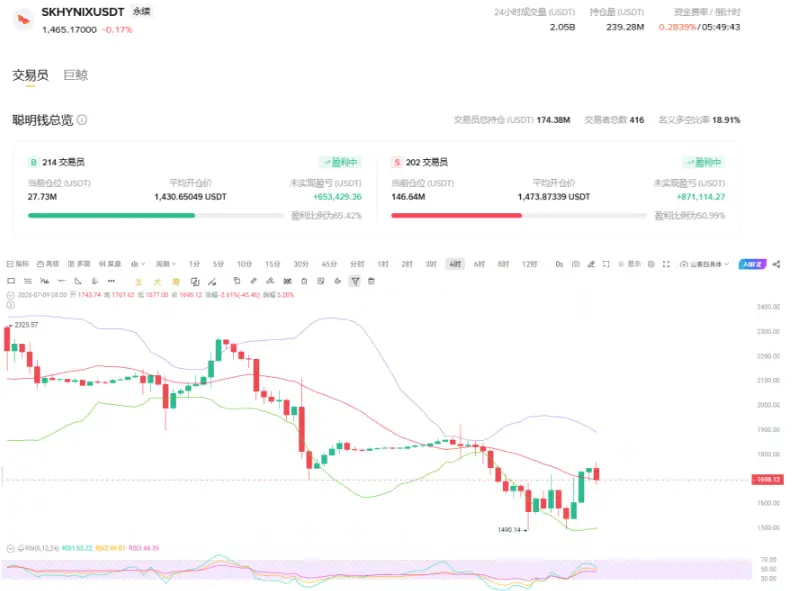The image size is (794, 591).
Task: Click the long side 盈利中 badge
Action: [341, 162]
